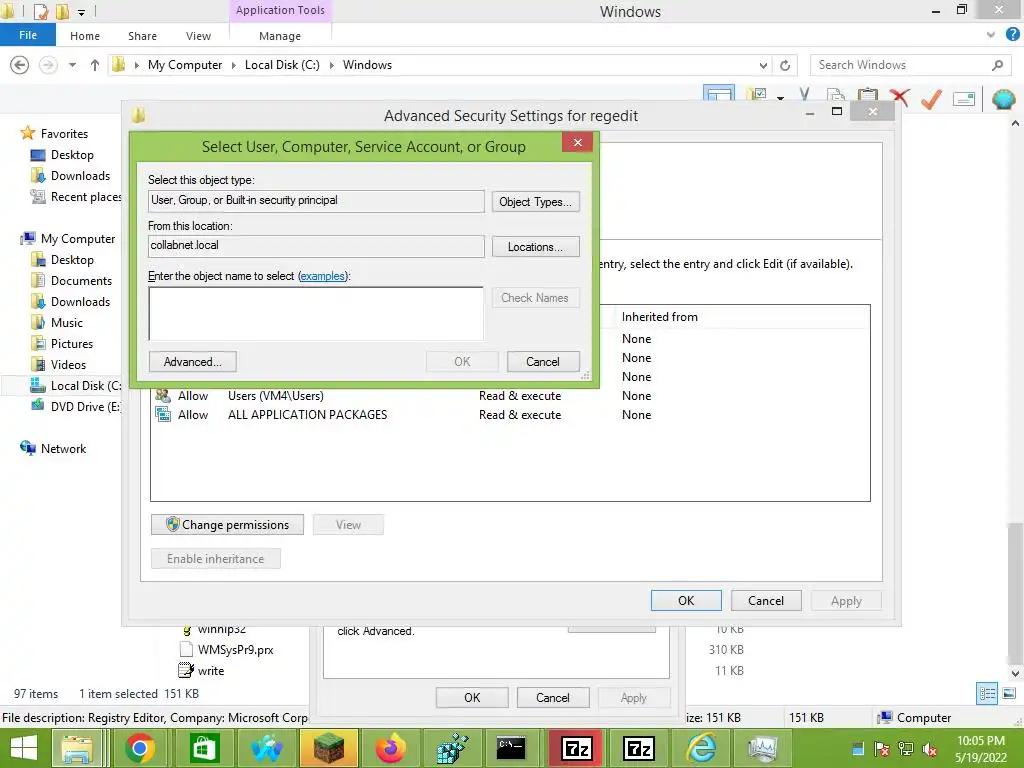1024x768 pixels.
Task: Go back with the Explorer back arrow
Action: [20, 65]
